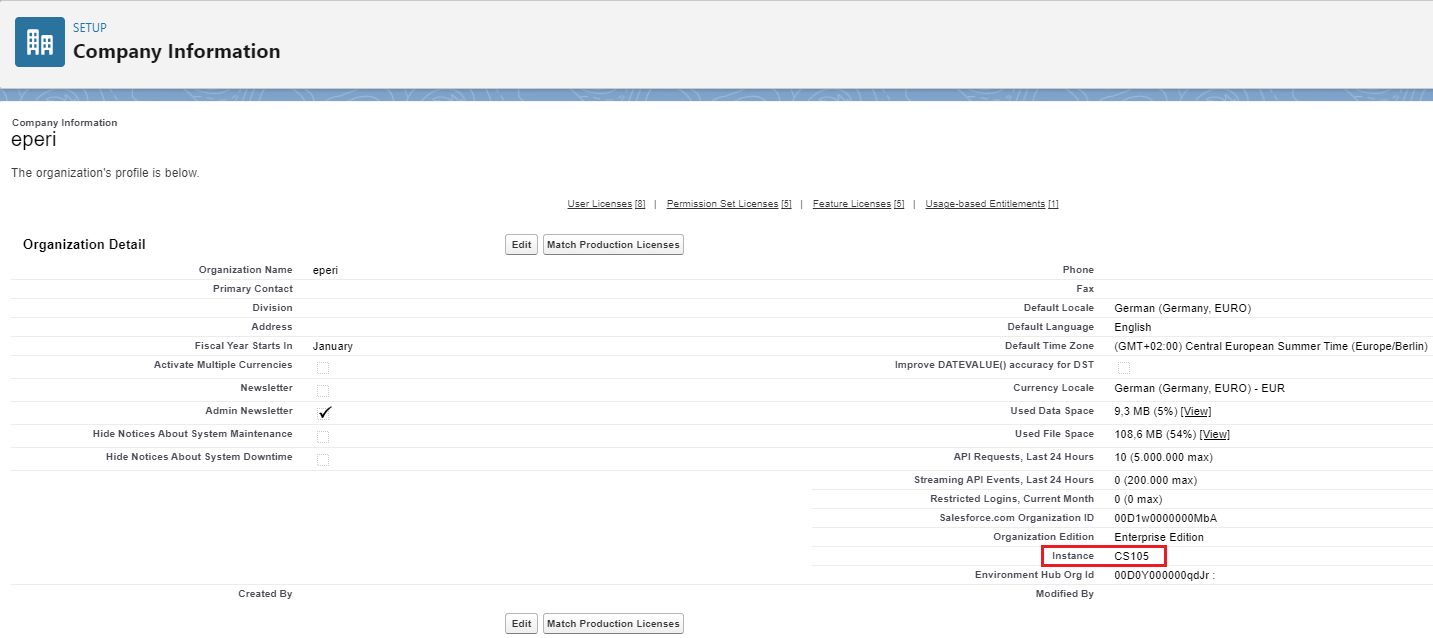Select the Fiscal Year value January
Image resolution: width=1433 pixels, height=638 pixels.
click(x=333, y=346)
